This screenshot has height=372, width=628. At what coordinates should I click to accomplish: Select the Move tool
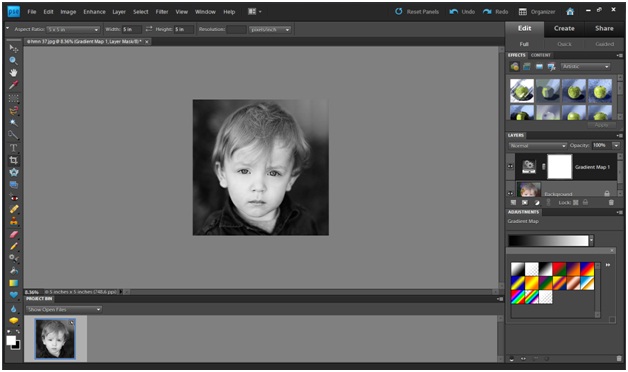click(x=14, y=48)
